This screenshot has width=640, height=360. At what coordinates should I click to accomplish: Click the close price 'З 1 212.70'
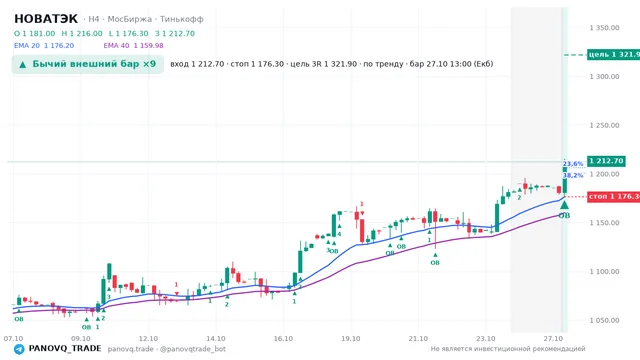(x=175, y=33)
